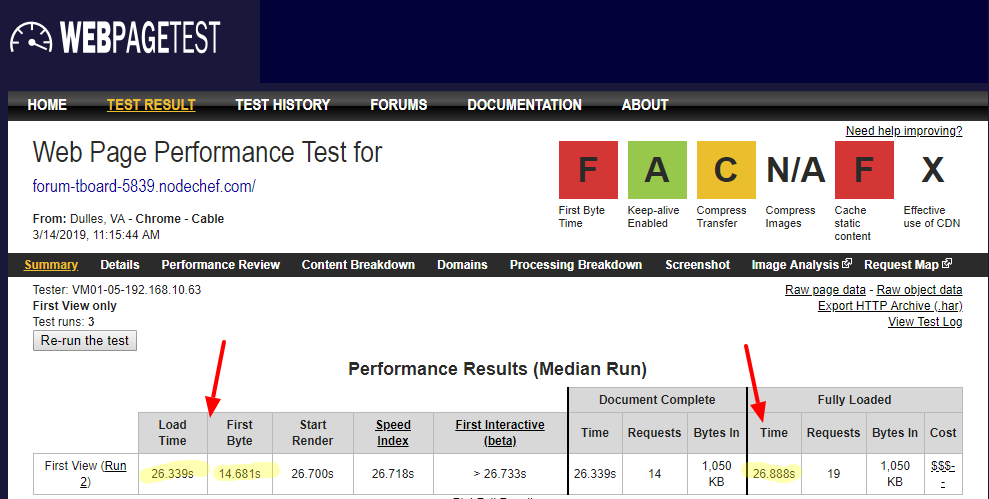
Task: Click the Fully Loaded Time value 26.888s
Action: [x=774, y=474]
